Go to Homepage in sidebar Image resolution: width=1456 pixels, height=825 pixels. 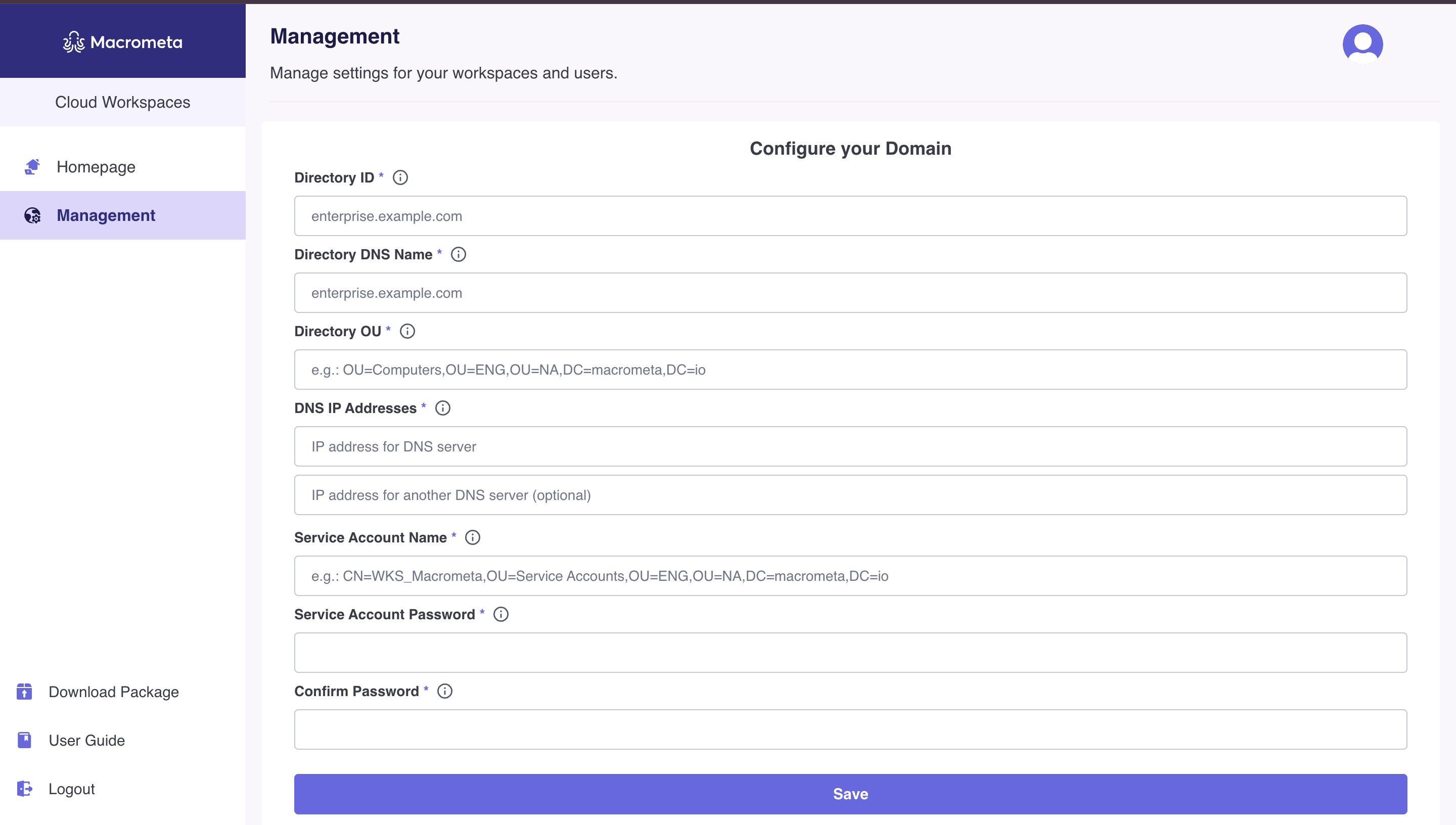point(123,167)
